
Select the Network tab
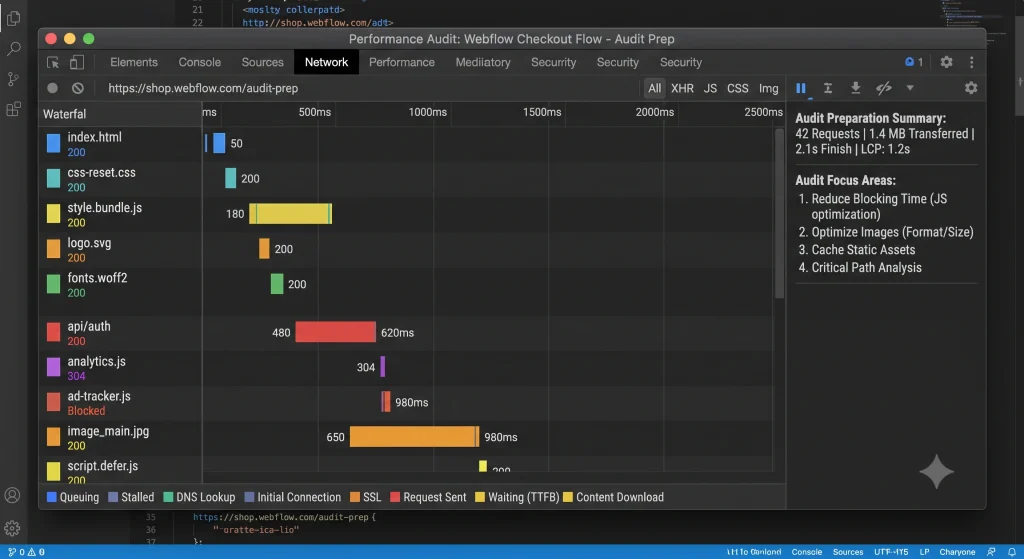[327, 62]
